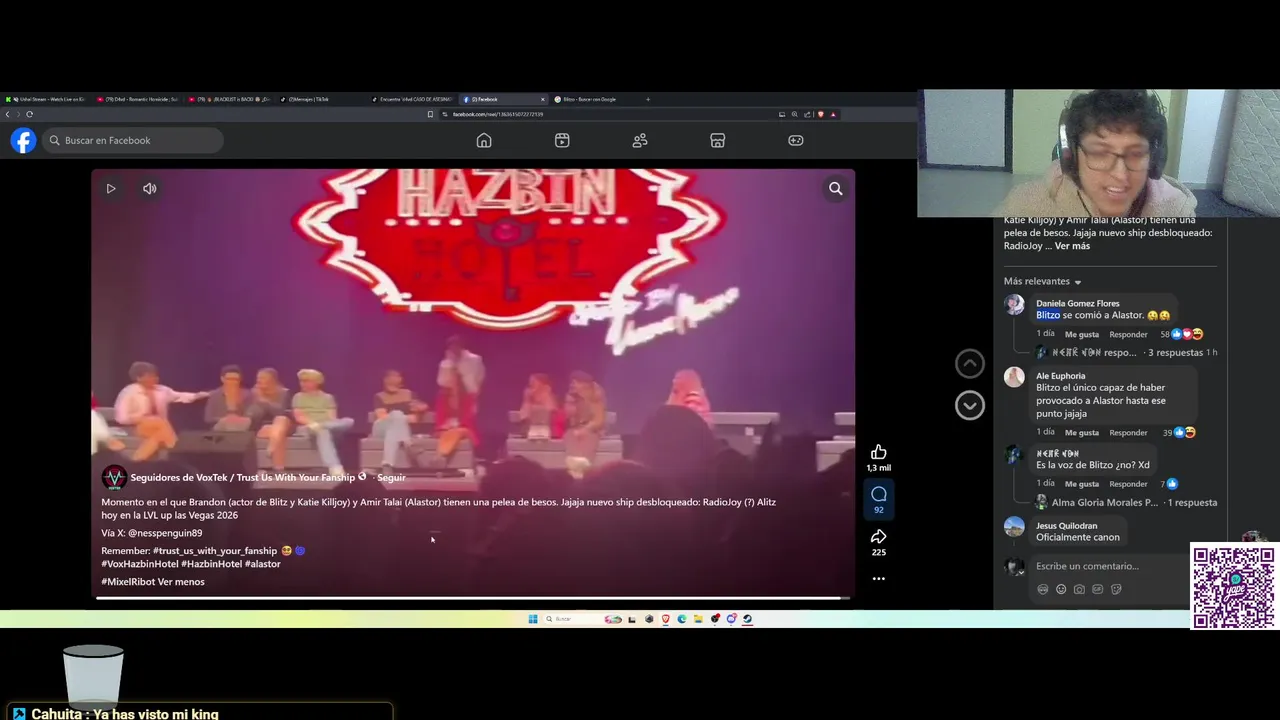Click the VoxTek page avatar
Viewport: 1280px width, 720px height.
point(114,478)
